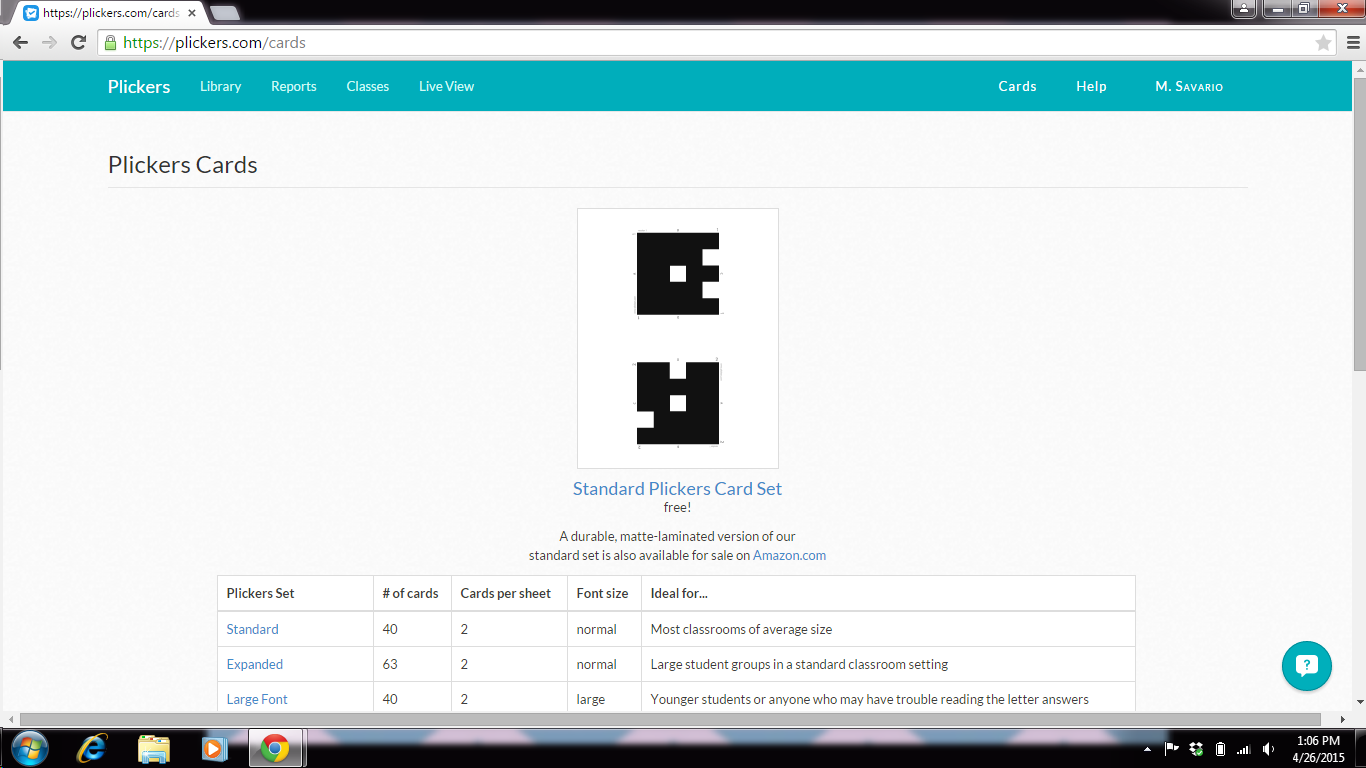This screenshot has width=1366, height=768.
Task: Open Windows Explorer from the taskbar
Action: (x=154, y=748)
